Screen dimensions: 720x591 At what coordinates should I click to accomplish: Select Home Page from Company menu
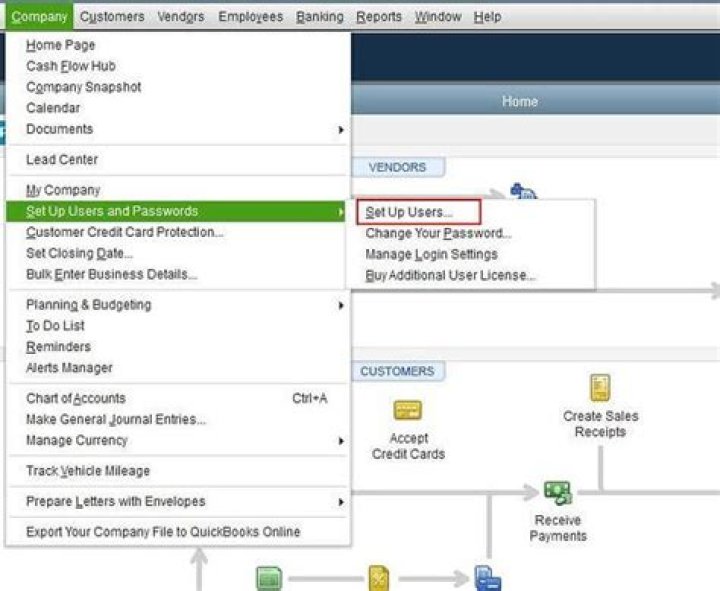(x=177, y=45)
